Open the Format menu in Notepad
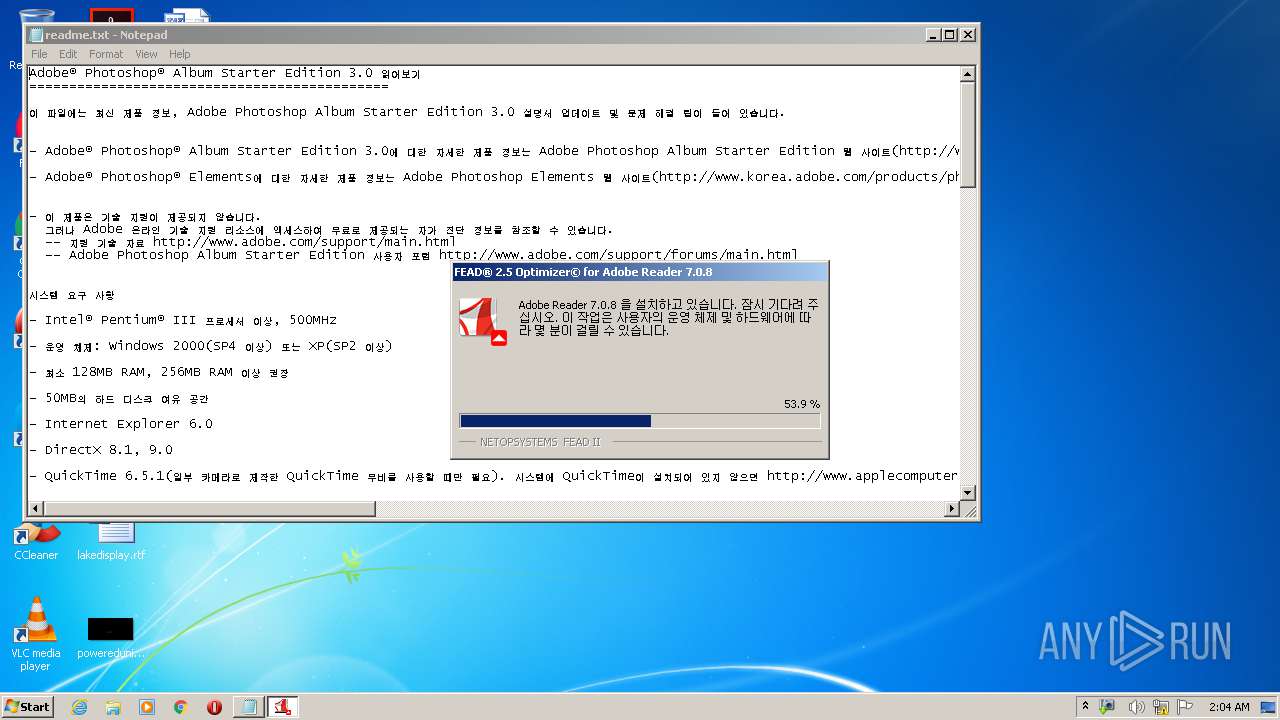 click(x=106, y=54)
